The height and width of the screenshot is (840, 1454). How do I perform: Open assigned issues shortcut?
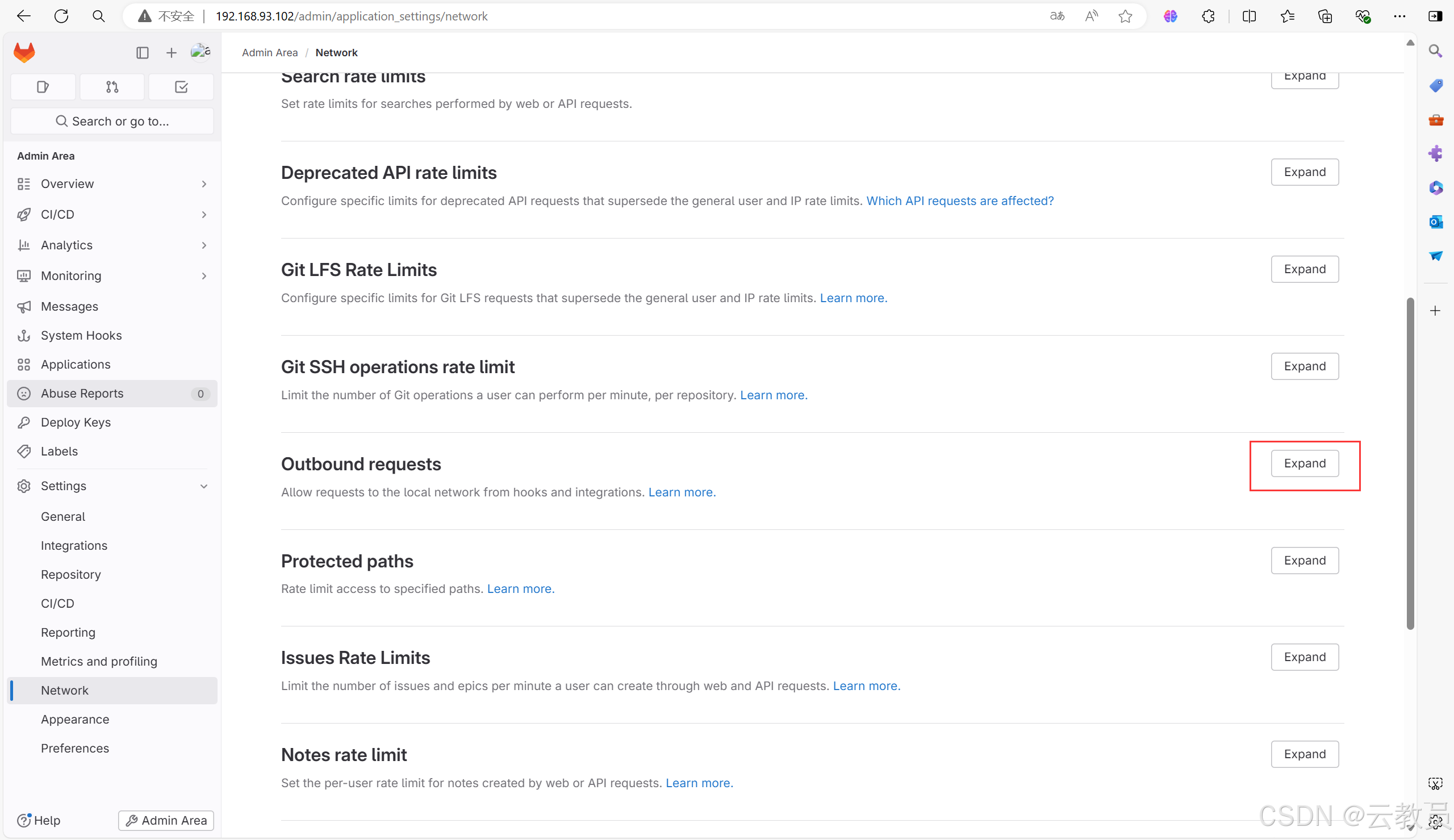coord(43,87)
